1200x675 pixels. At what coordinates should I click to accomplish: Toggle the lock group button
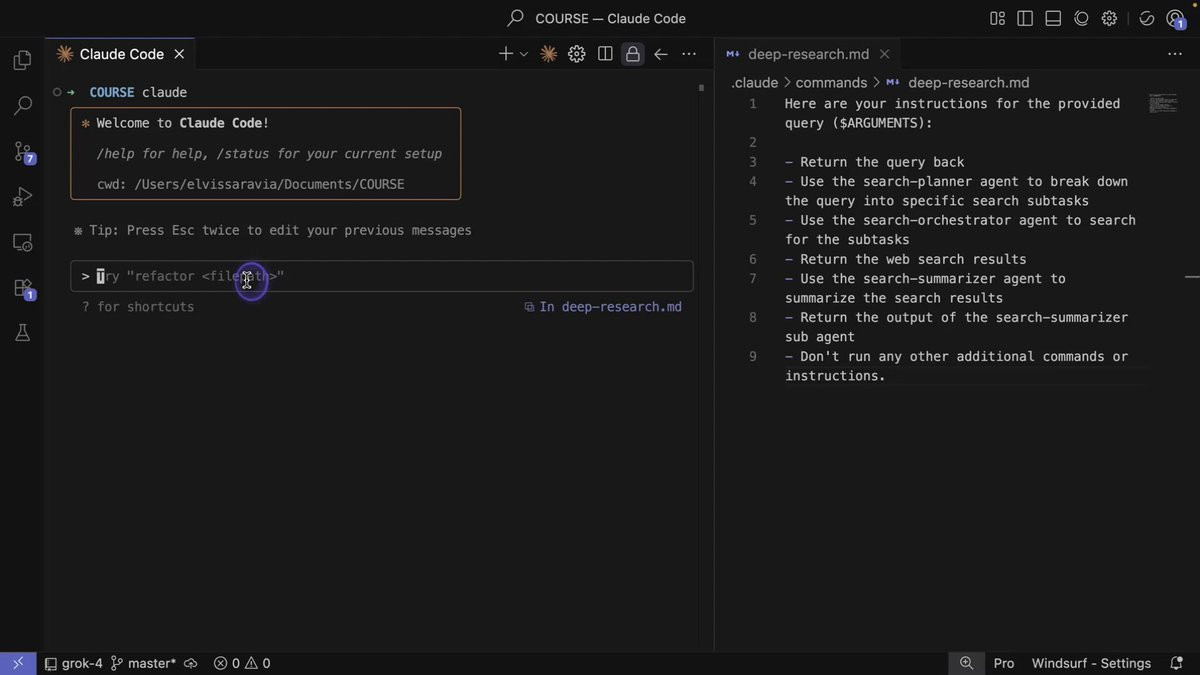click(x=633, y=54)
